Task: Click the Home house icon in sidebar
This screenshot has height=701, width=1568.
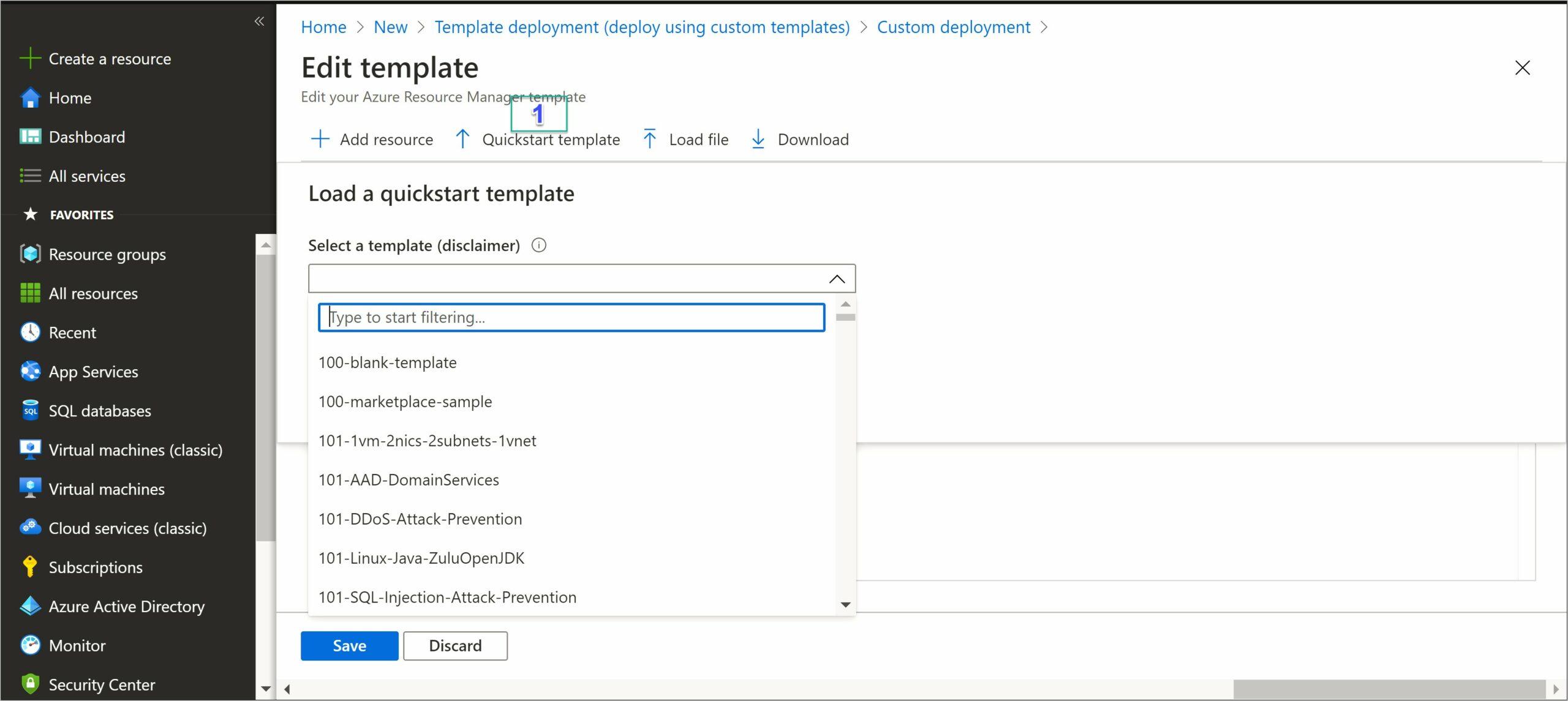Action: point(30,98)
